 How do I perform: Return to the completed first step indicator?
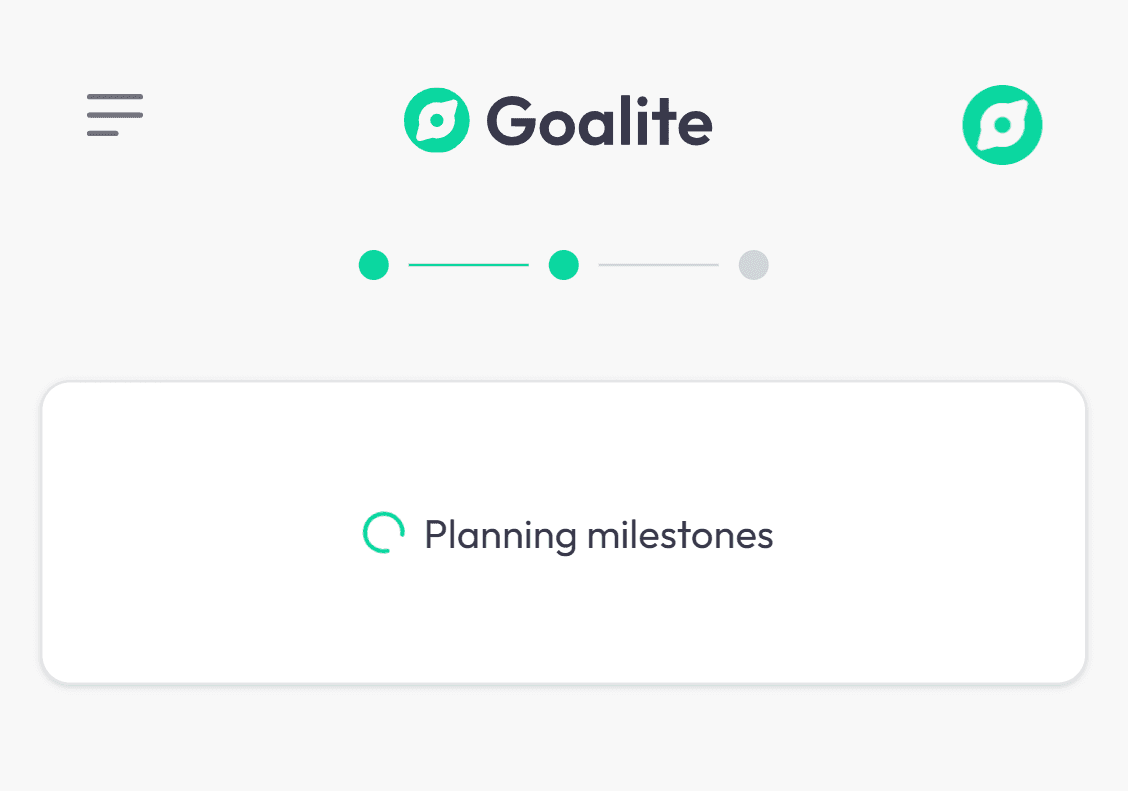(x=373, y=265)
